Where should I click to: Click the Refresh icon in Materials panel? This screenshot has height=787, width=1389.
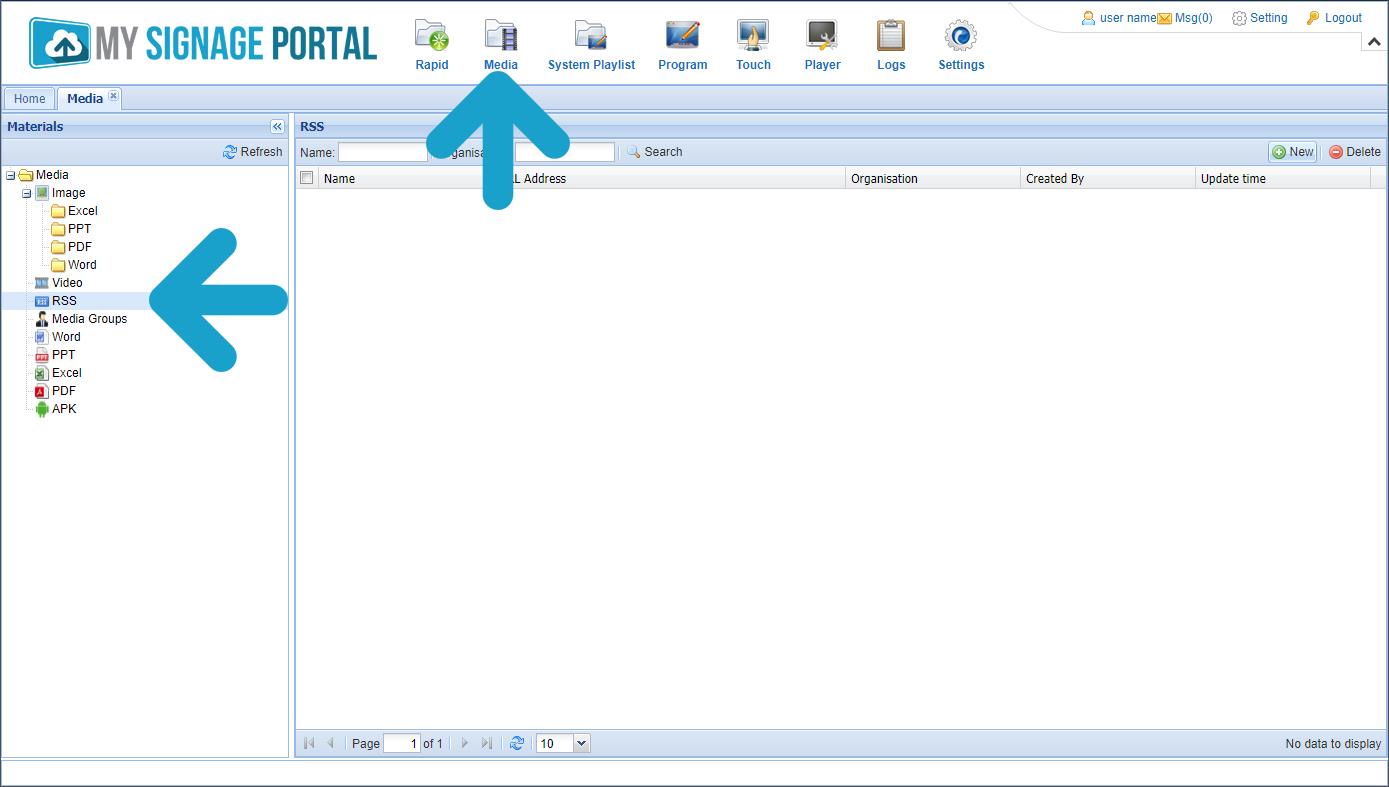click(x=230, y=152)
